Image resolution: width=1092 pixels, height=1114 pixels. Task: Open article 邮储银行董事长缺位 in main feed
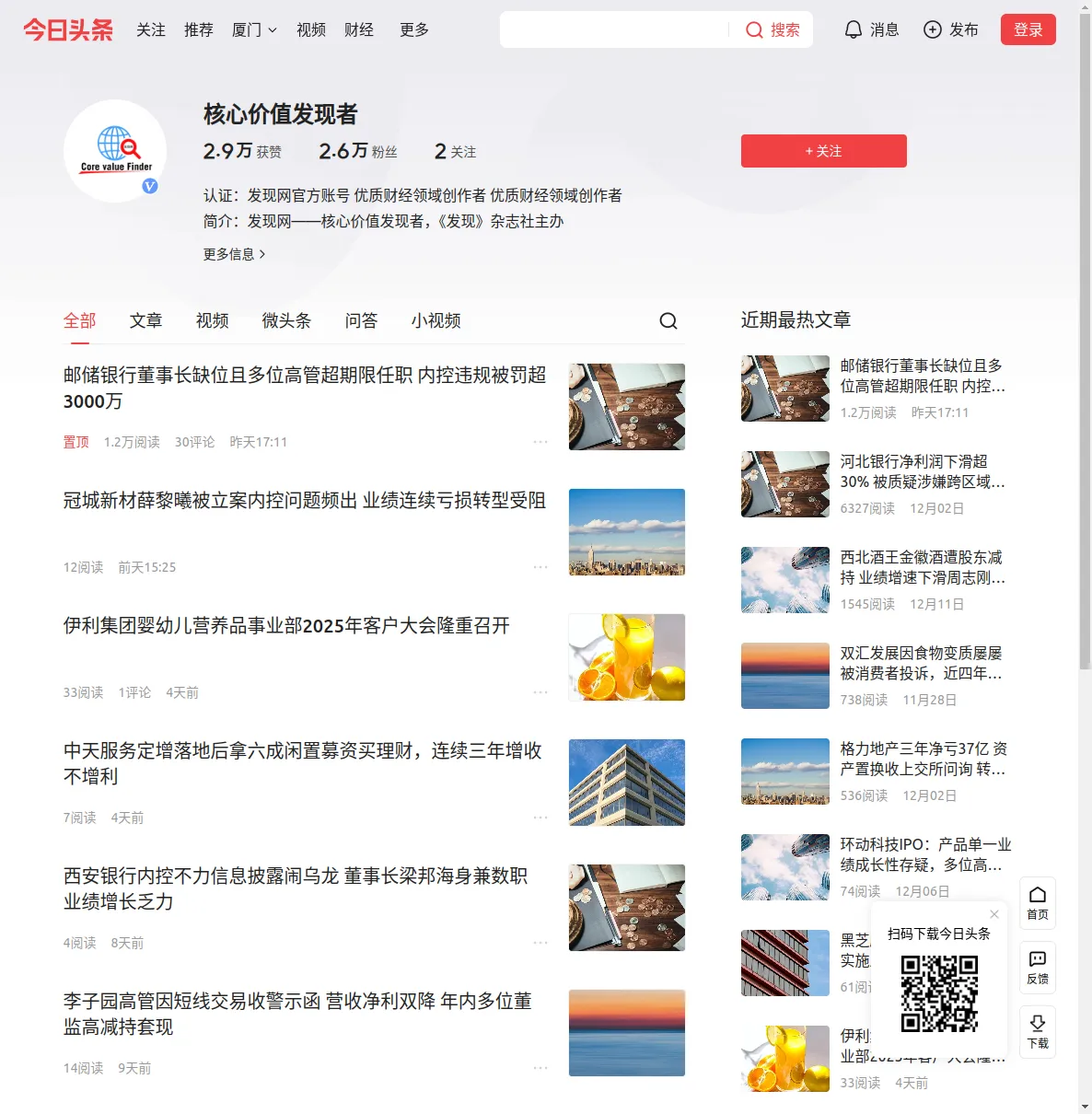[305, 388]
